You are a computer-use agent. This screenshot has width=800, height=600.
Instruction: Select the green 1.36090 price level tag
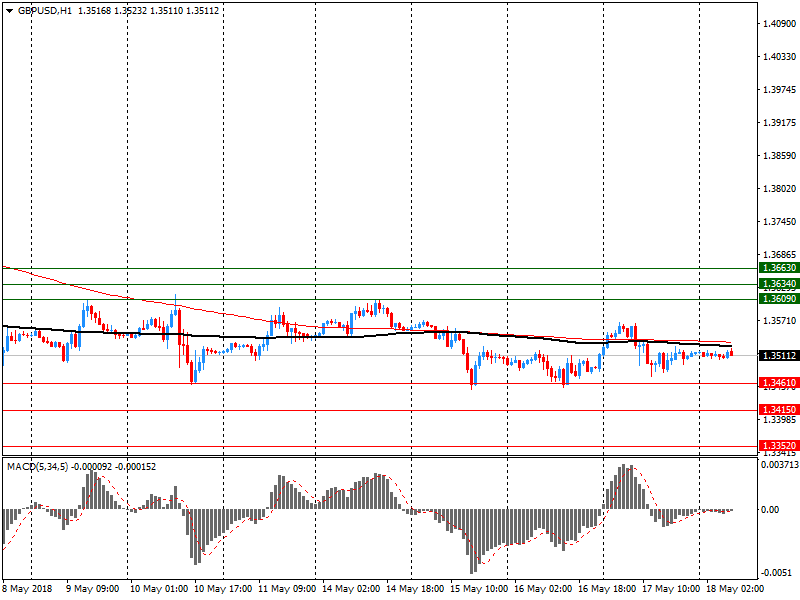(x=779, y=299)
